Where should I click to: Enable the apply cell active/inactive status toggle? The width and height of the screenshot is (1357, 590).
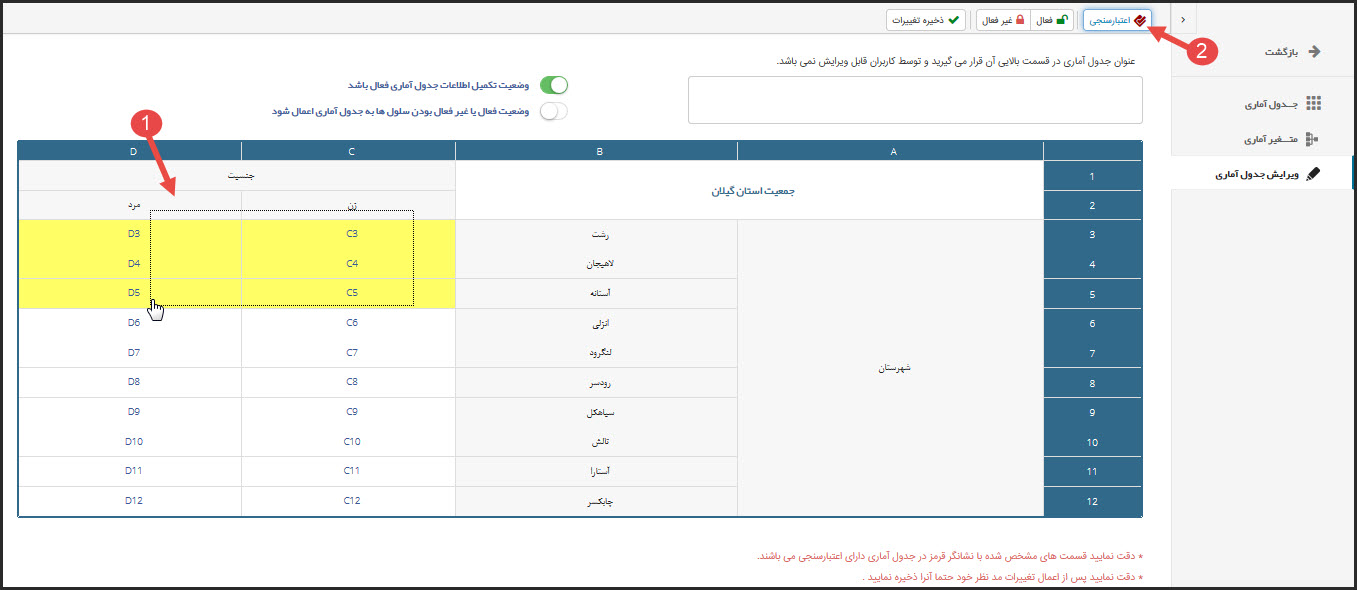point(553,111)
